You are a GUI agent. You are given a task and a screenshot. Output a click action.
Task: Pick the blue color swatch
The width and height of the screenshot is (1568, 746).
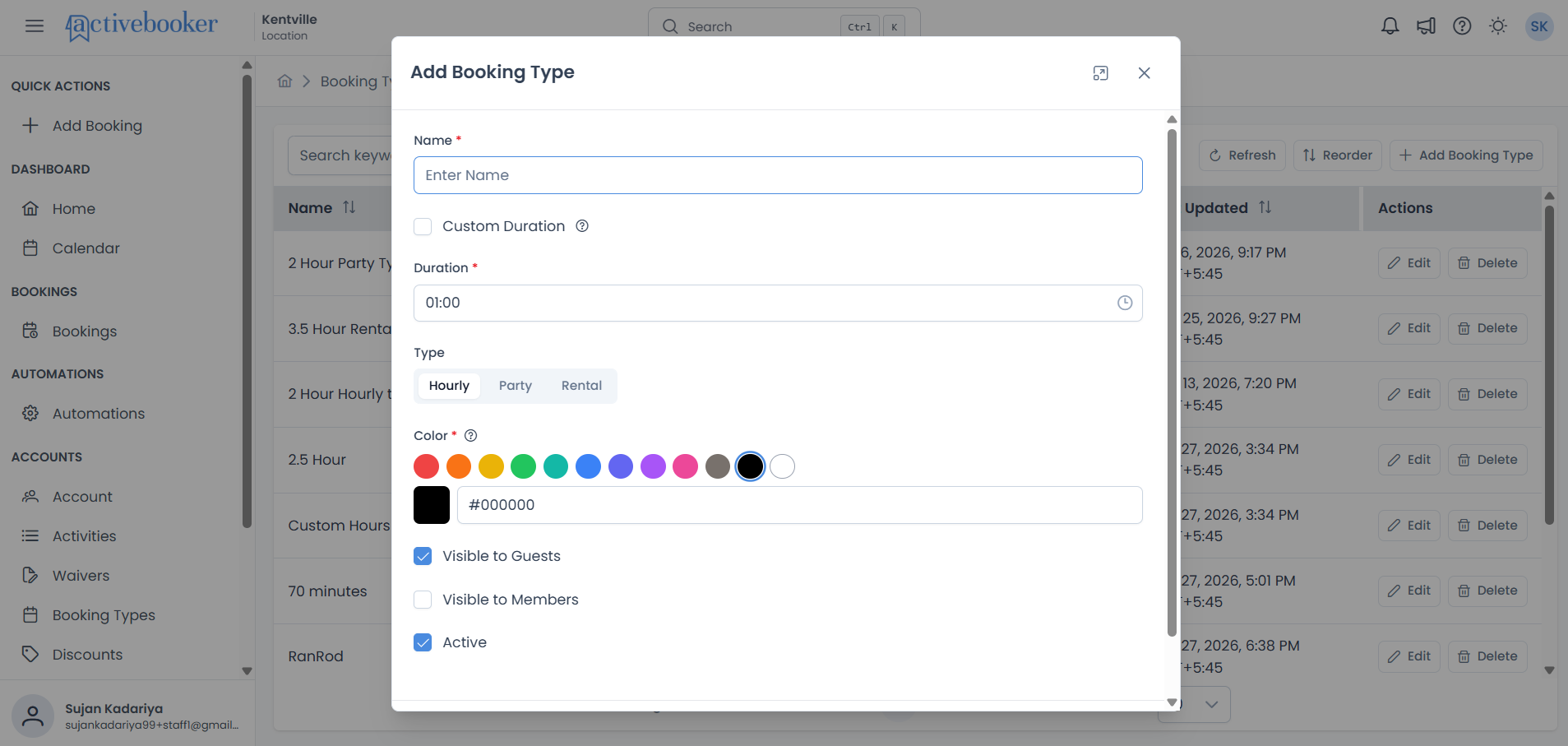coord(588,466)
